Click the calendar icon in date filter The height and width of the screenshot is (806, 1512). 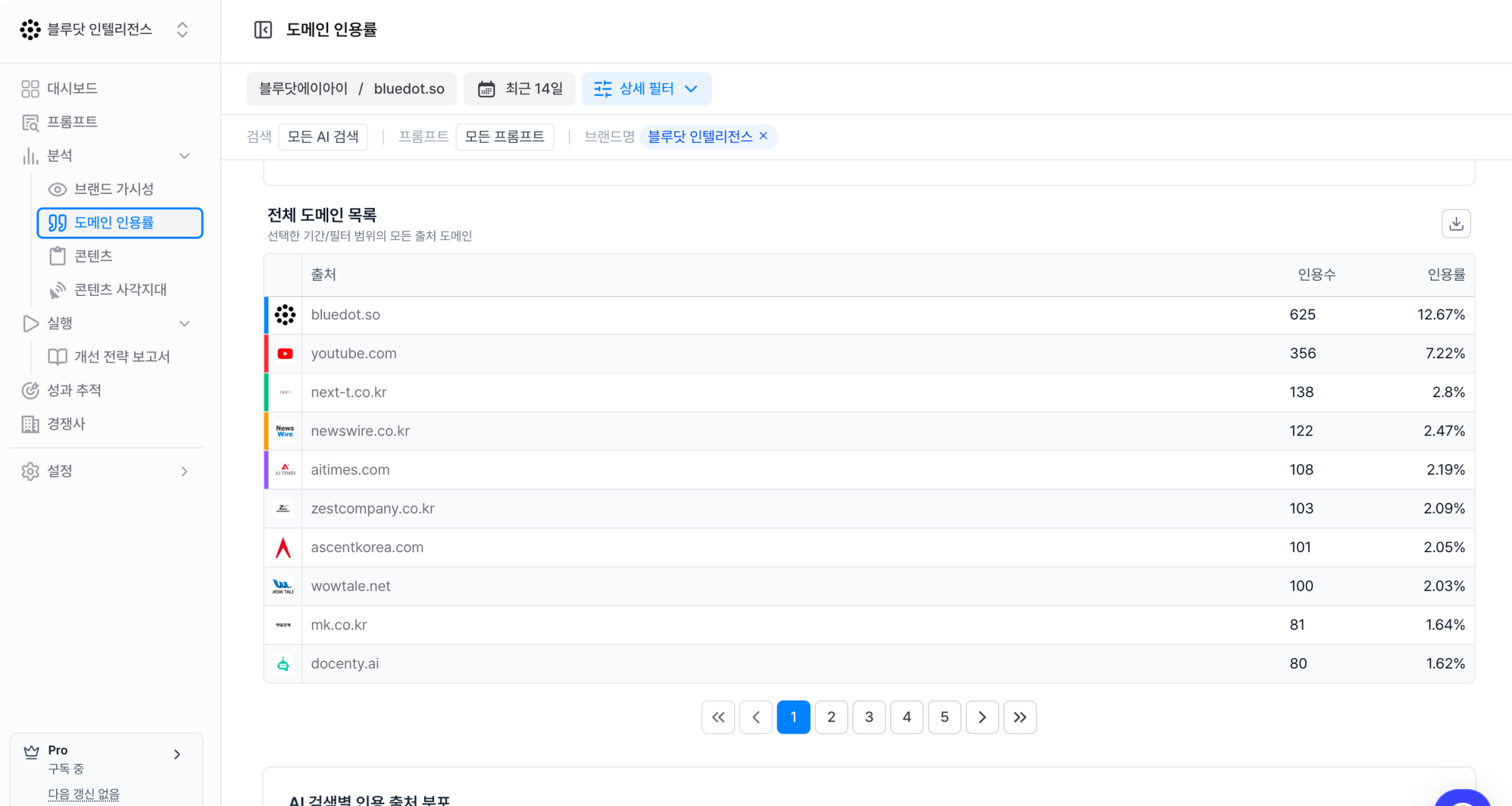coord(486,89)
